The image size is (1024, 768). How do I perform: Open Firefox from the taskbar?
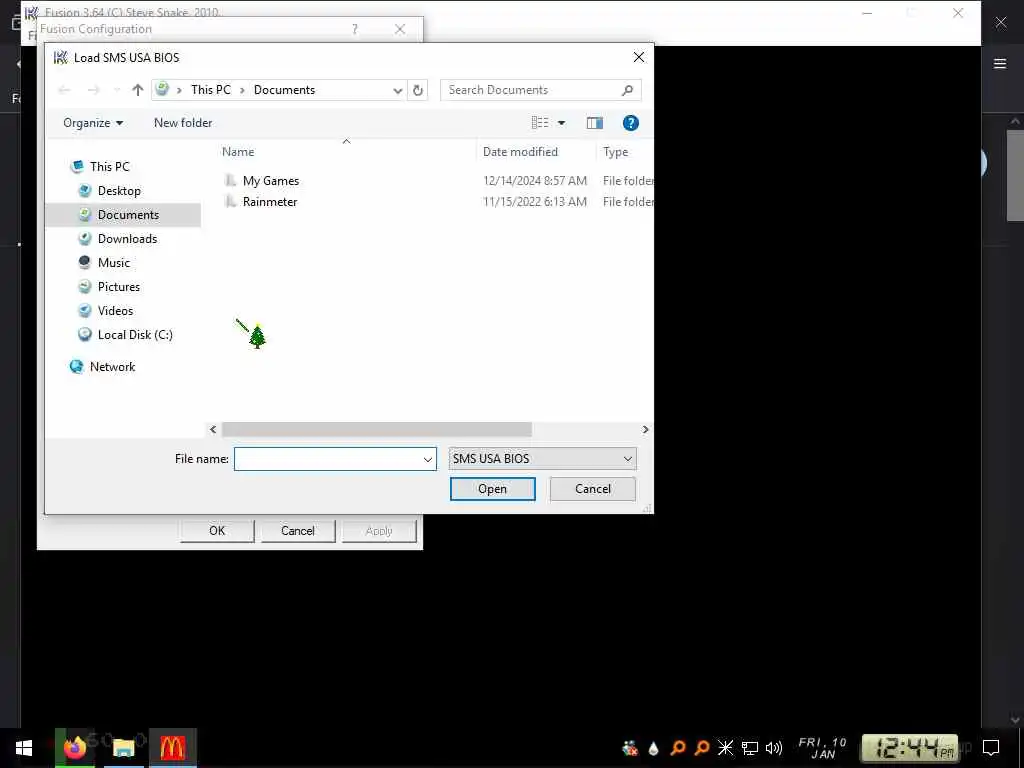(x=74, y=748)
